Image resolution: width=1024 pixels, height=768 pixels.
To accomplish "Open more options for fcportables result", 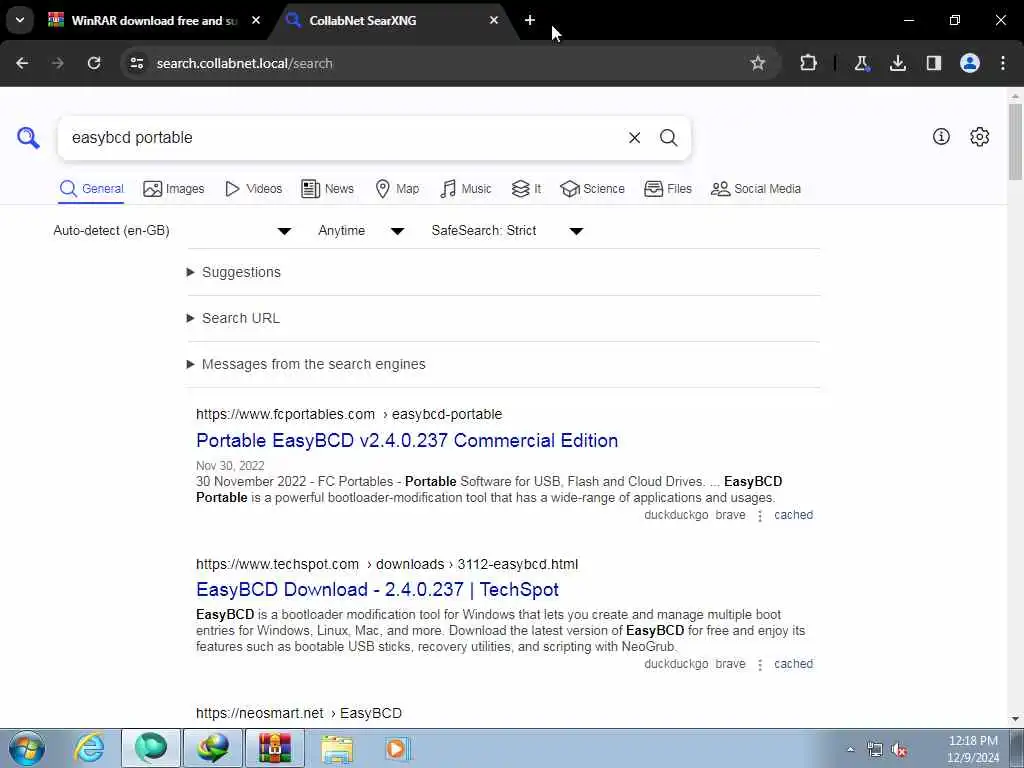I will 760,516.
